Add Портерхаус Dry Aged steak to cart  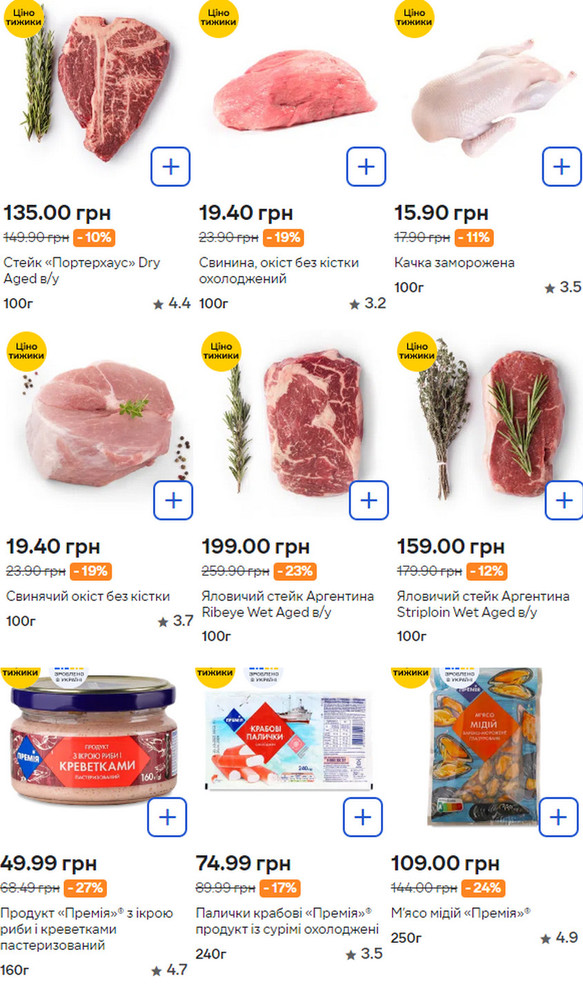[170, 166]
